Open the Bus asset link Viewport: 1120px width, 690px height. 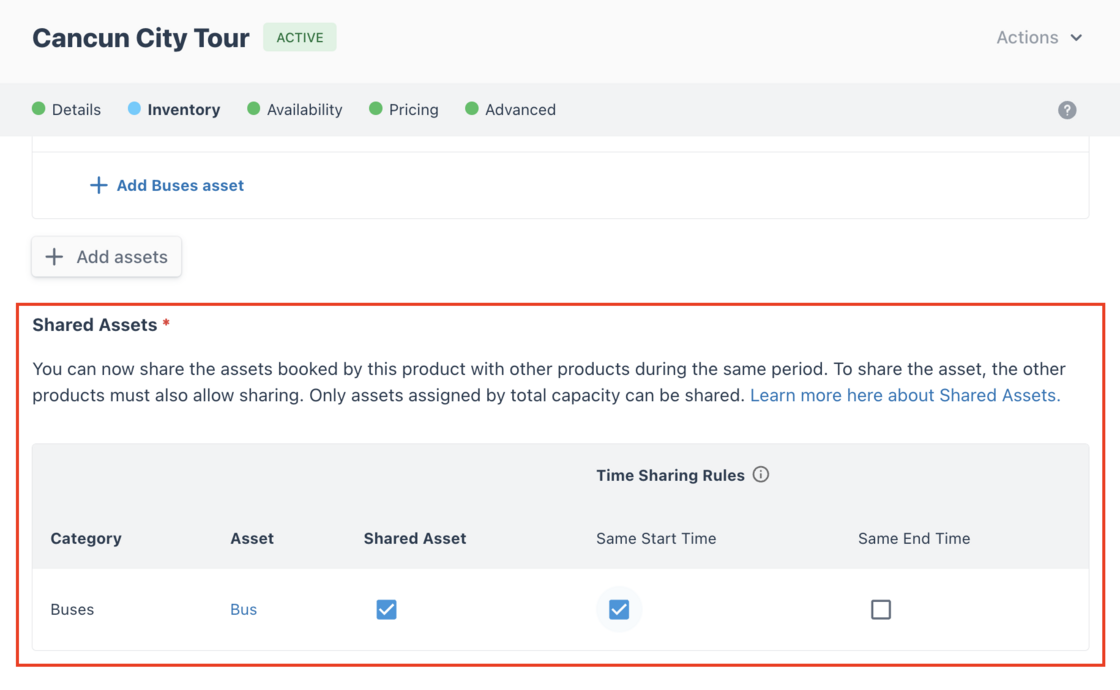click(244, 609)
